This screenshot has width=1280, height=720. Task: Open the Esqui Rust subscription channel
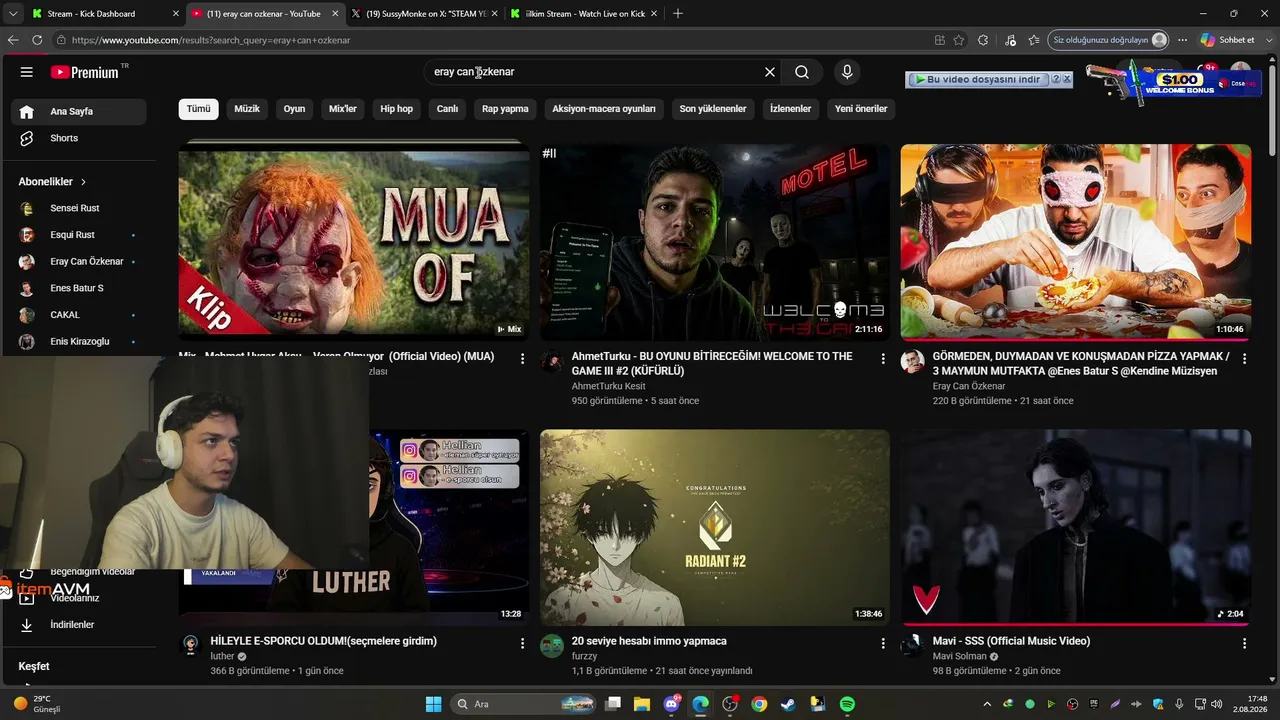(x=79, y=235)
